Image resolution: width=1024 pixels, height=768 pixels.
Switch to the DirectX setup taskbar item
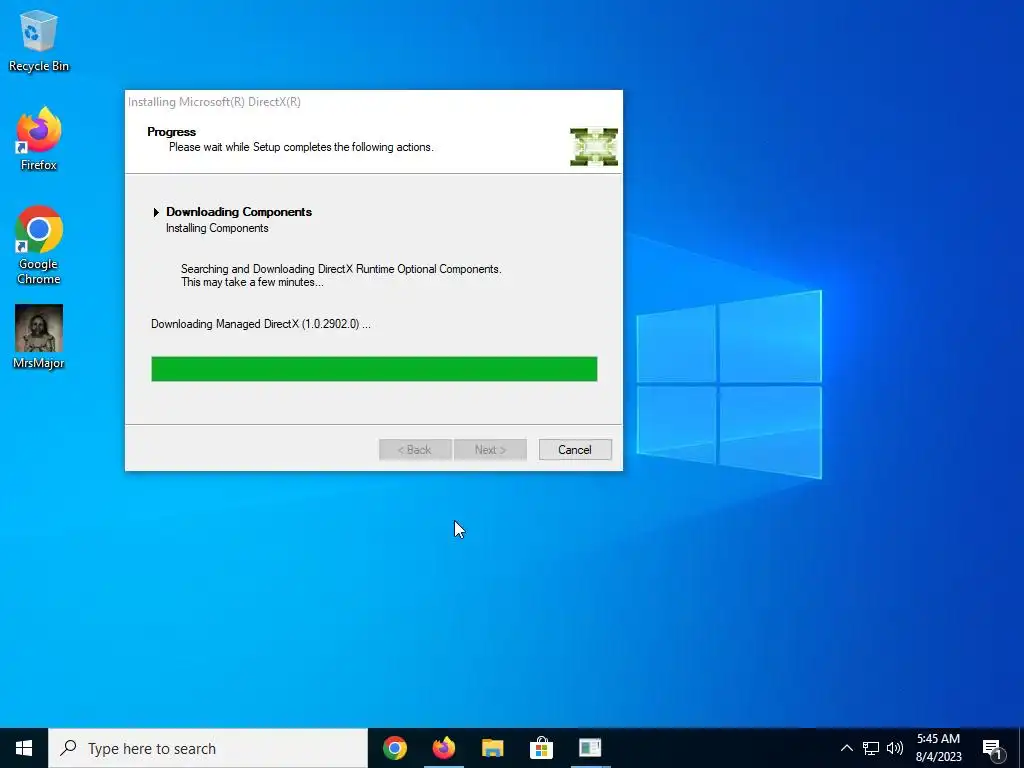590,748
